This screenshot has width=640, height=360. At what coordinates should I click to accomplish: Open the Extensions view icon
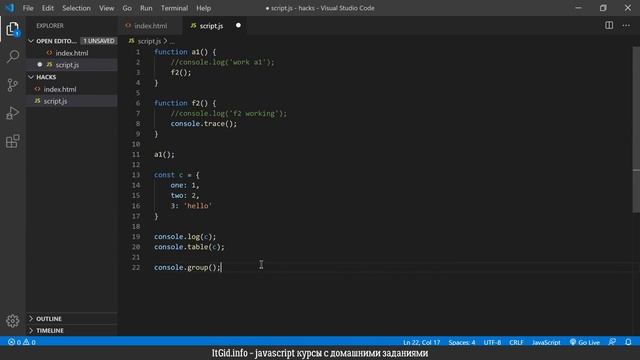click(x=13, y=141)
